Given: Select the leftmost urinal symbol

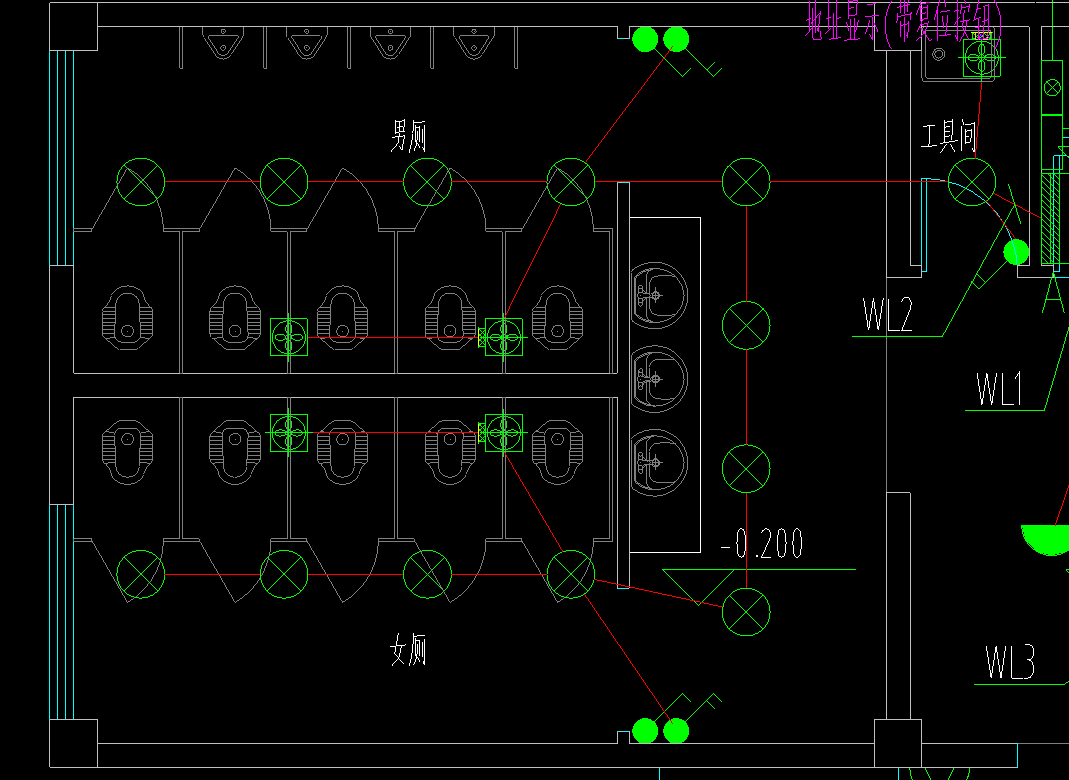Looking at the screenshot, I should [223, 43].
